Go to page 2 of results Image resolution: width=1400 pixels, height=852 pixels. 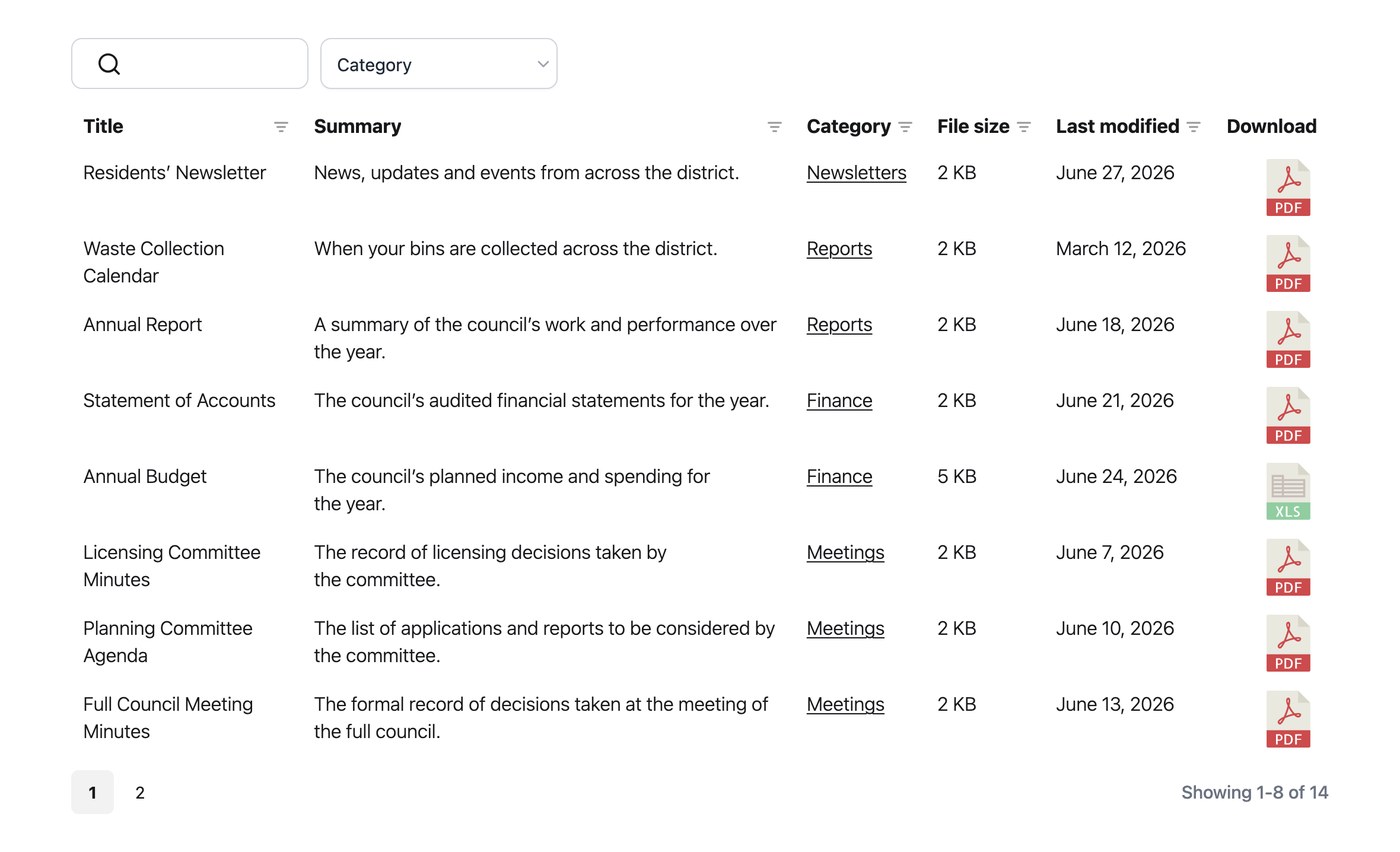140,793
